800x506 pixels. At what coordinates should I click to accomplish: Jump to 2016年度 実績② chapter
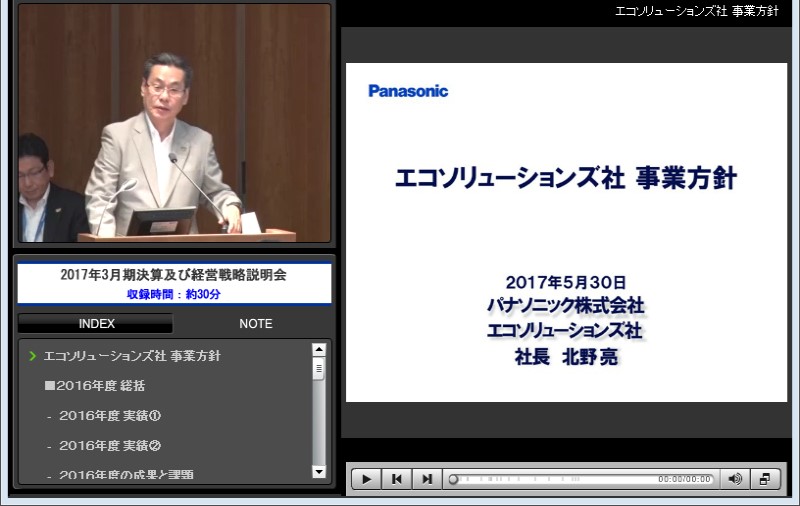point(110,445)
